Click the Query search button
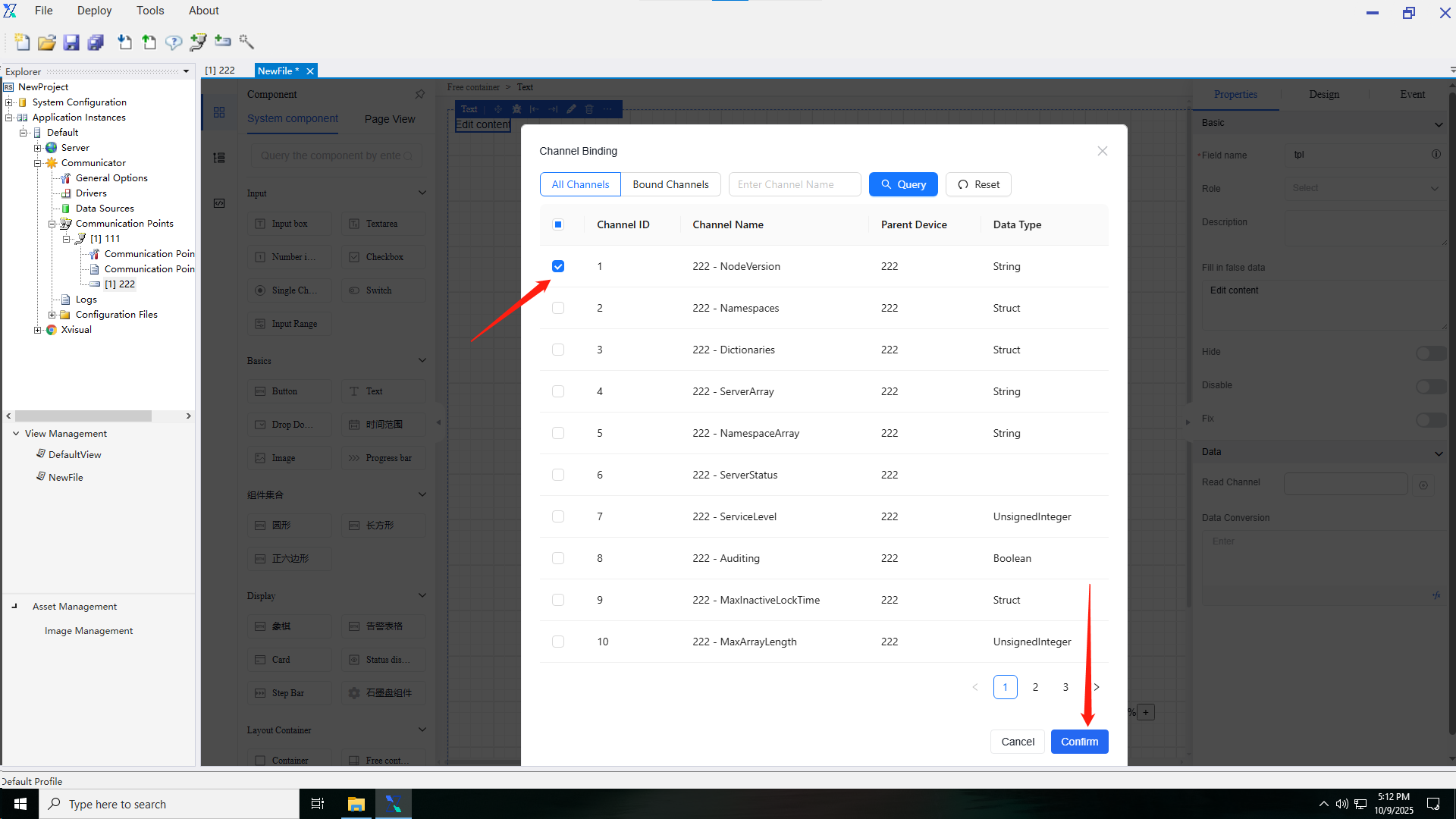 (902, 184)
